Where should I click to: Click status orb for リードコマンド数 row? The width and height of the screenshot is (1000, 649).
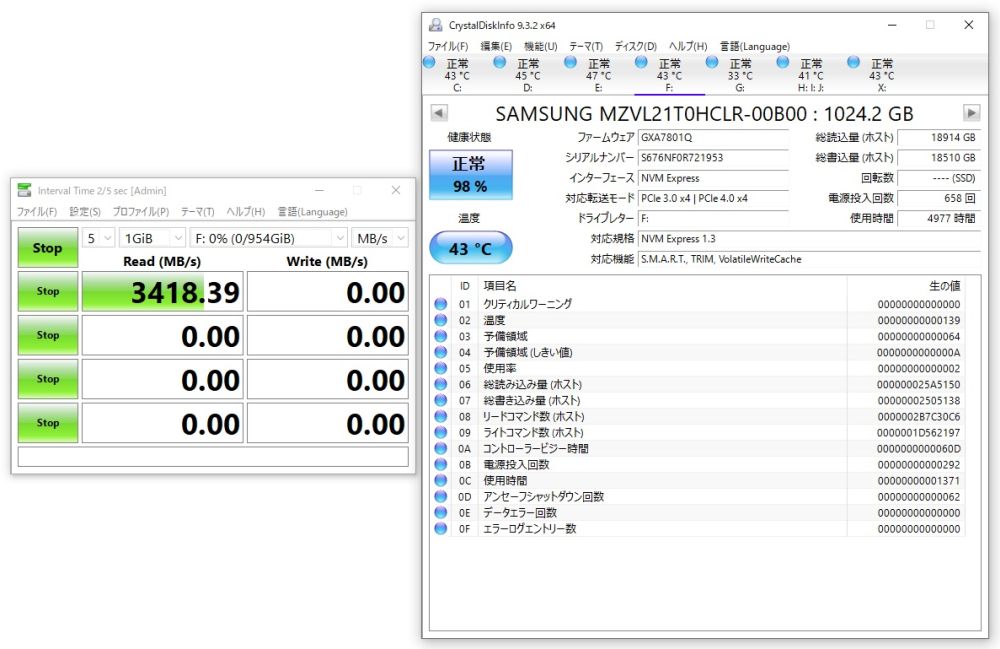pos(441,416)
